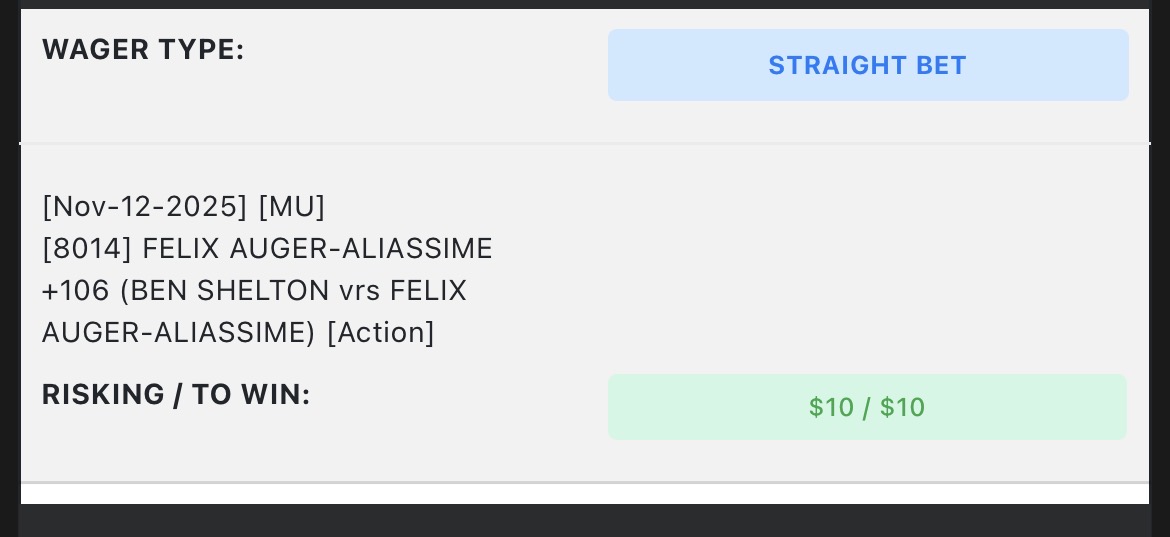Select the Nov-12-2025 date text
The width and height of the screenshot is (1170, 537).
click(x=145, y=207)
